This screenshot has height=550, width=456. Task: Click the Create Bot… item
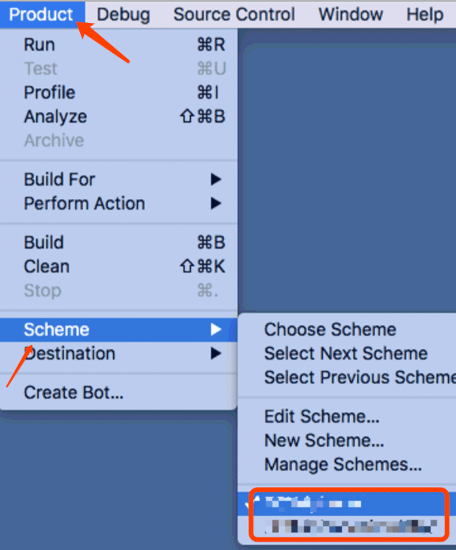point(119,393)
